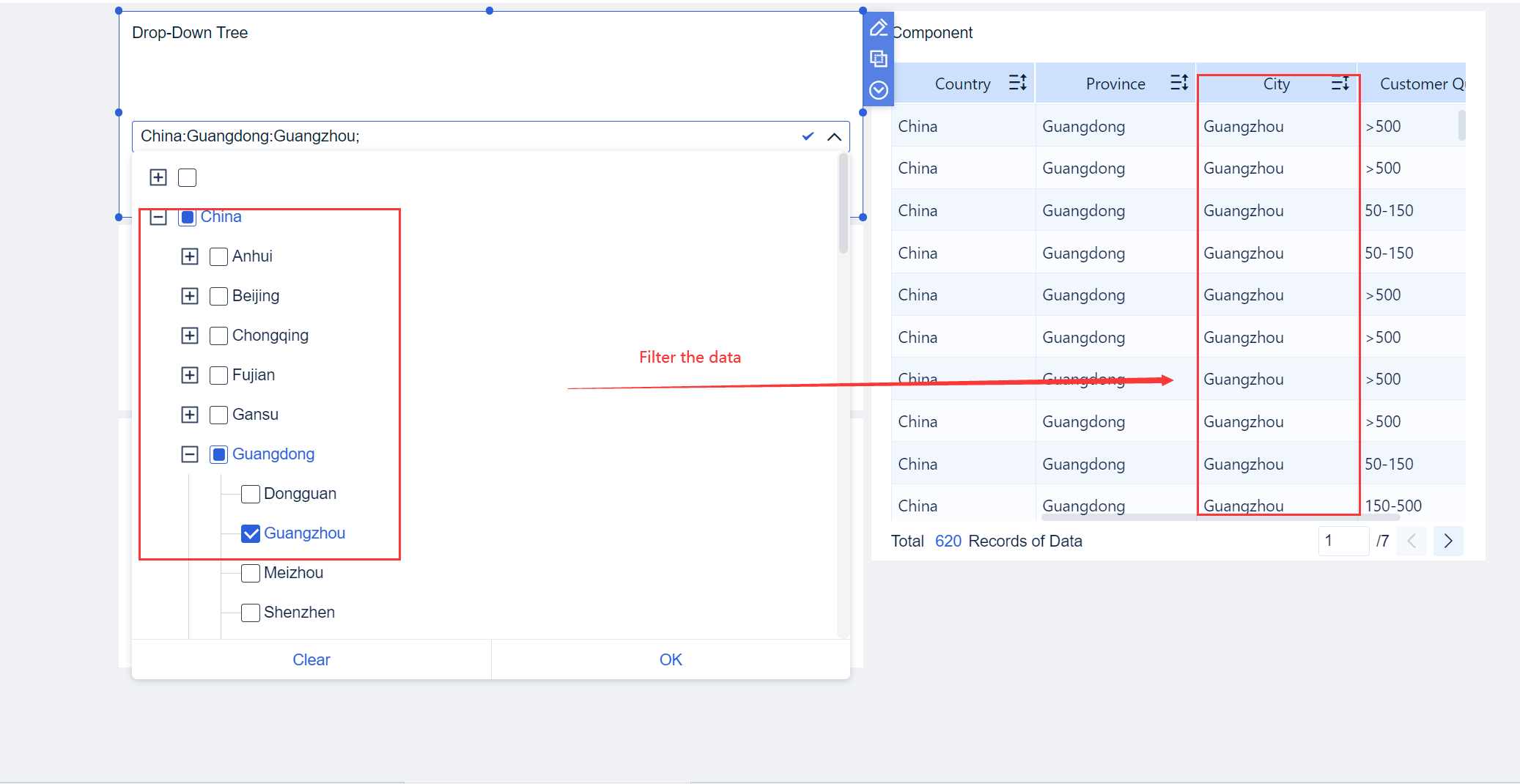
Task: Click the duplicate component icon
Action: [x=879, y=59]
